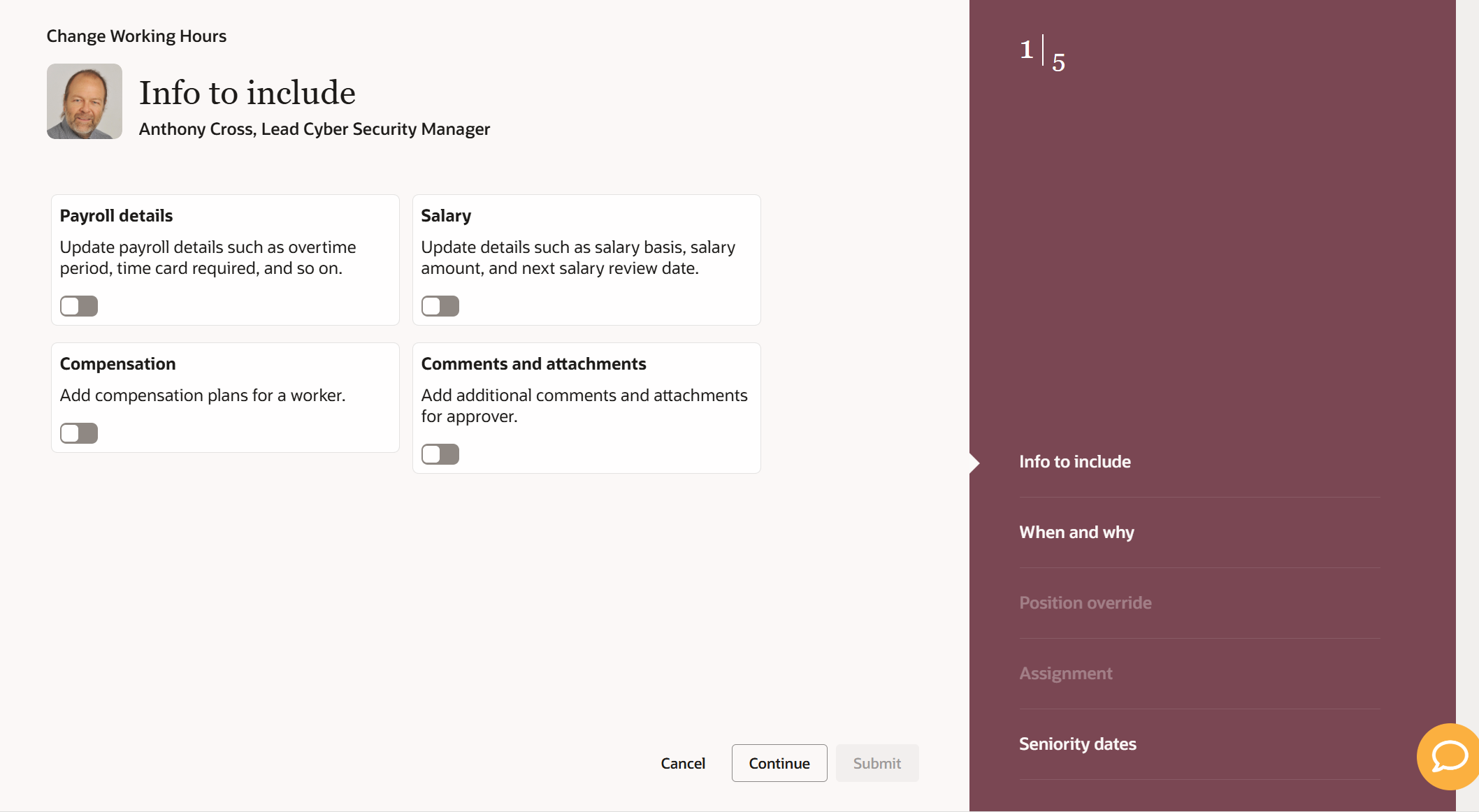Viewport: 1479px width, 812px height.
Task: Click the Comments and attachments card heading
Action: pos(533,364)
